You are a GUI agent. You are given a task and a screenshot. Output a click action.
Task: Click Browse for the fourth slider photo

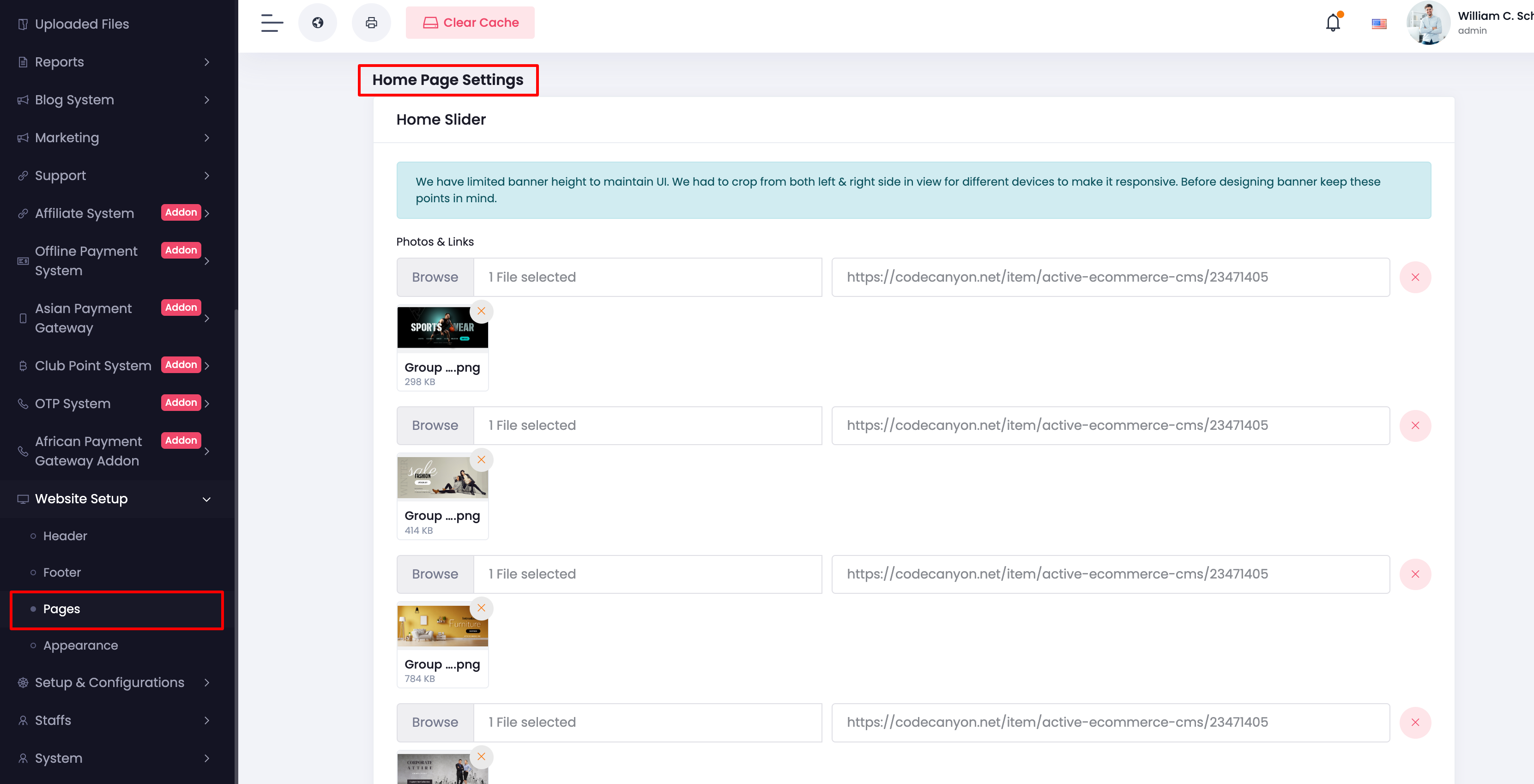click(x=435, y=722)
